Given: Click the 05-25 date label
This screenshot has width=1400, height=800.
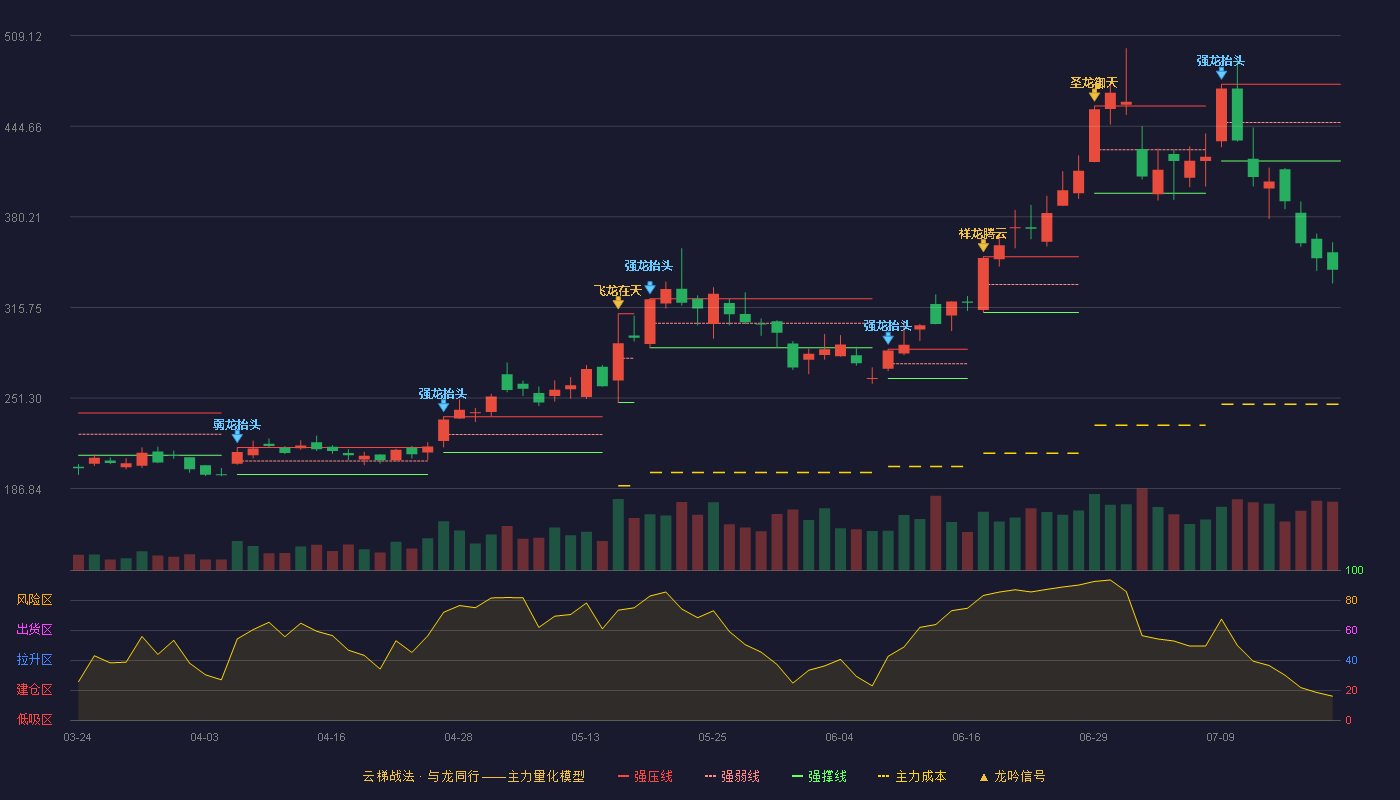Looking at the screenshot, I should point(713,737).
